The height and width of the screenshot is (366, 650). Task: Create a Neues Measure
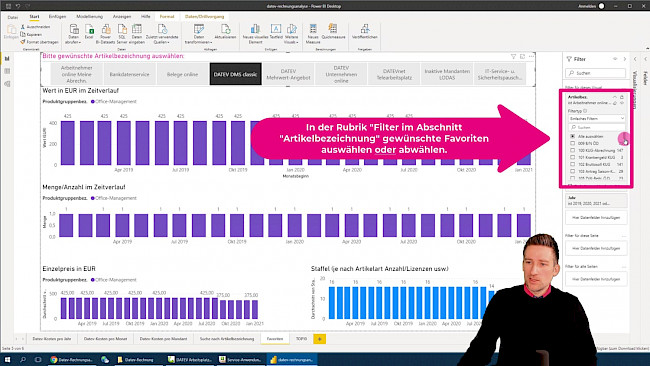313,34
